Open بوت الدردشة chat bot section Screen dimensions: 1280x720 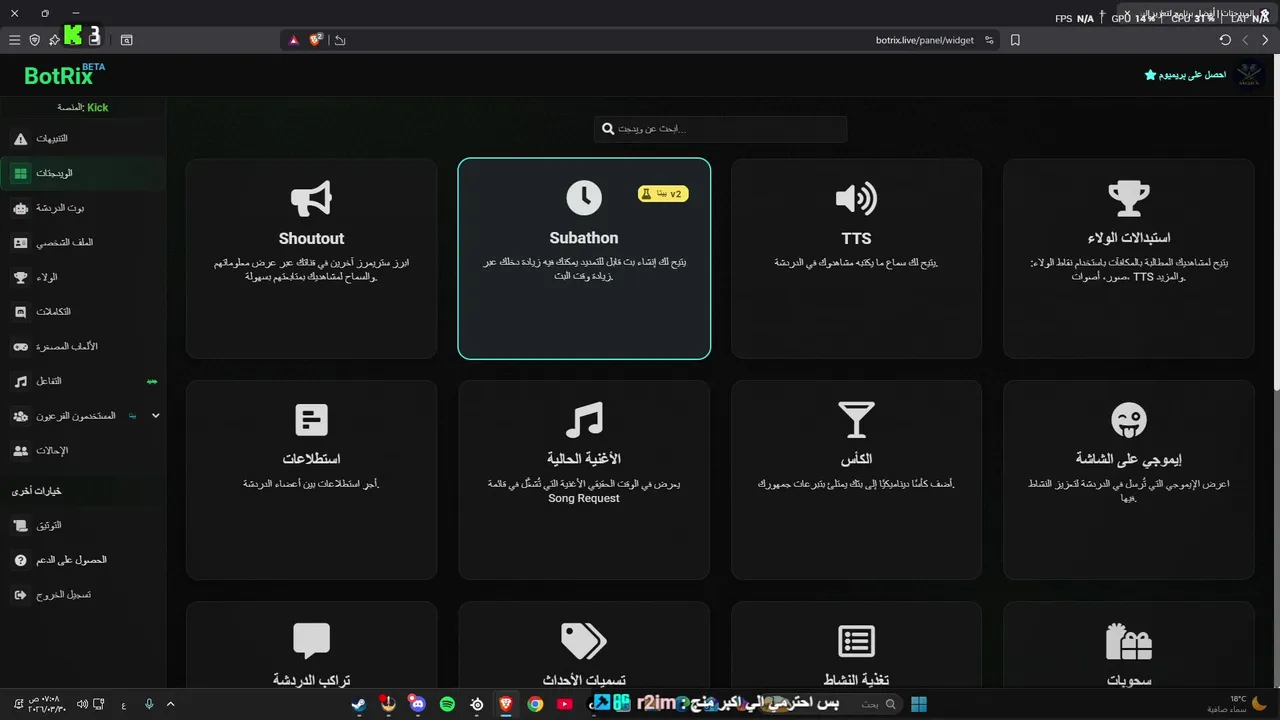pos(82,208)
